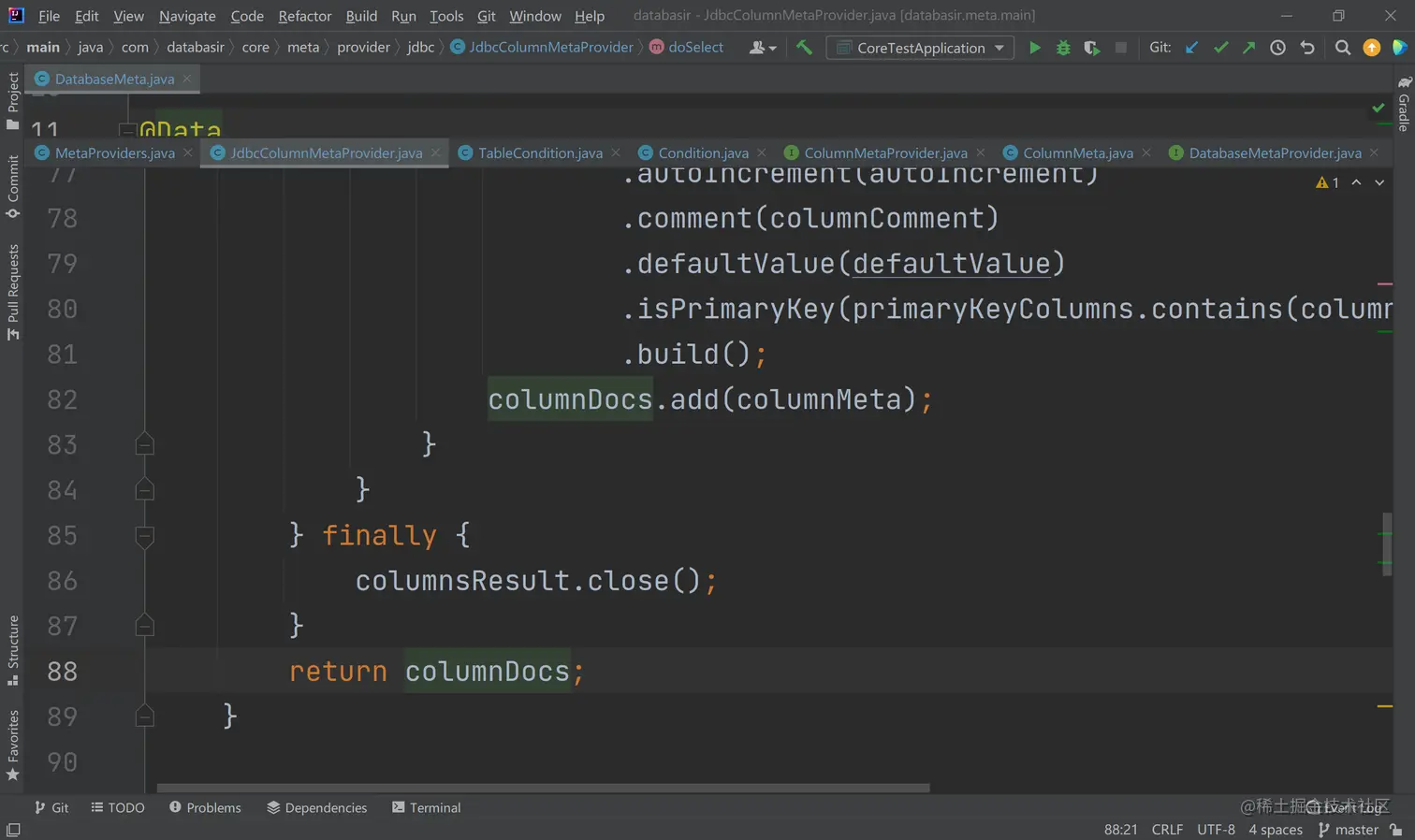Open the Dependencies tool window

pos(317,807)
